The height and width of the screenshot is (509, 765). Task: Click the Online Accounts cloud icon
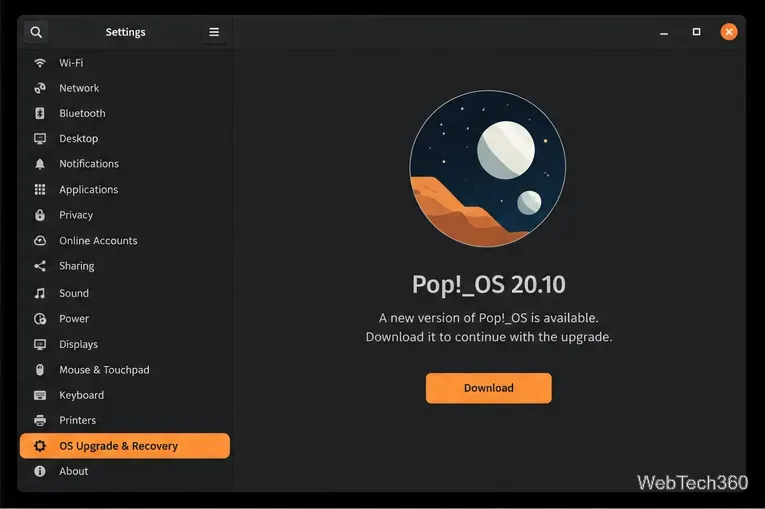40,241
